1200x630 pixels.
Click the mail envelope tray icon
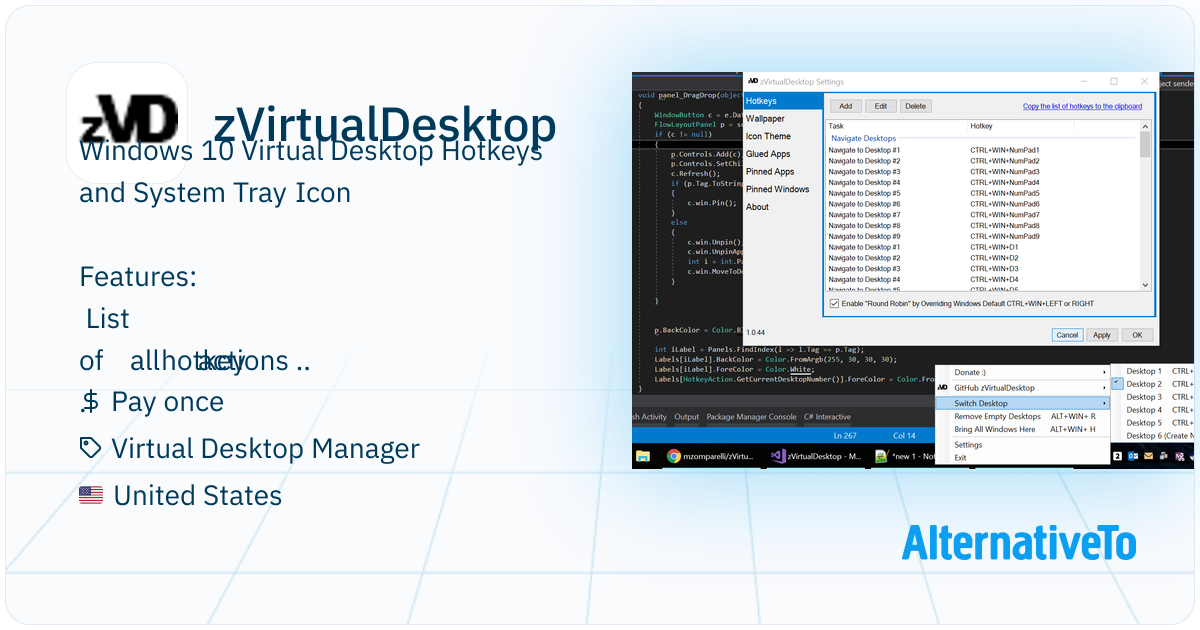click(1150, 456)
